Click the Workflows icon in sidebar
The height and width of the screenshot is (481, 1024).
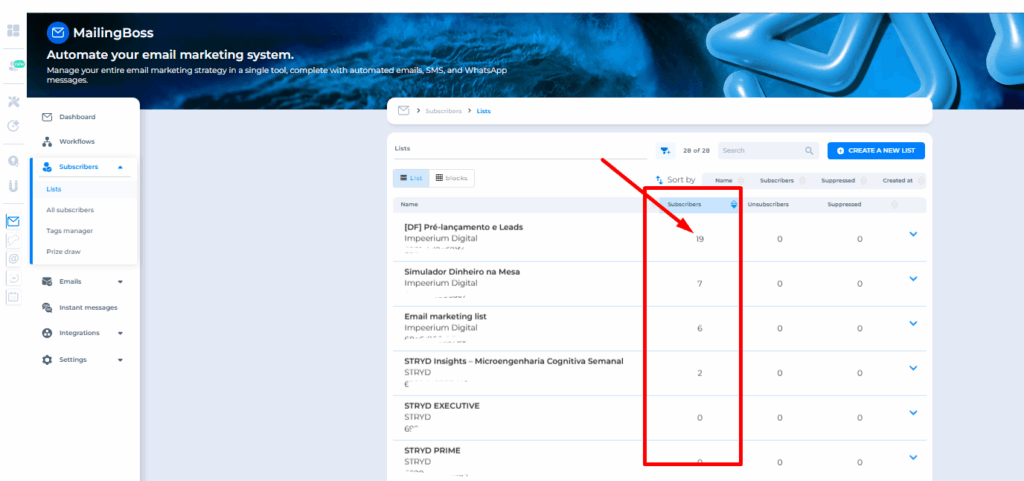point(47,142)
